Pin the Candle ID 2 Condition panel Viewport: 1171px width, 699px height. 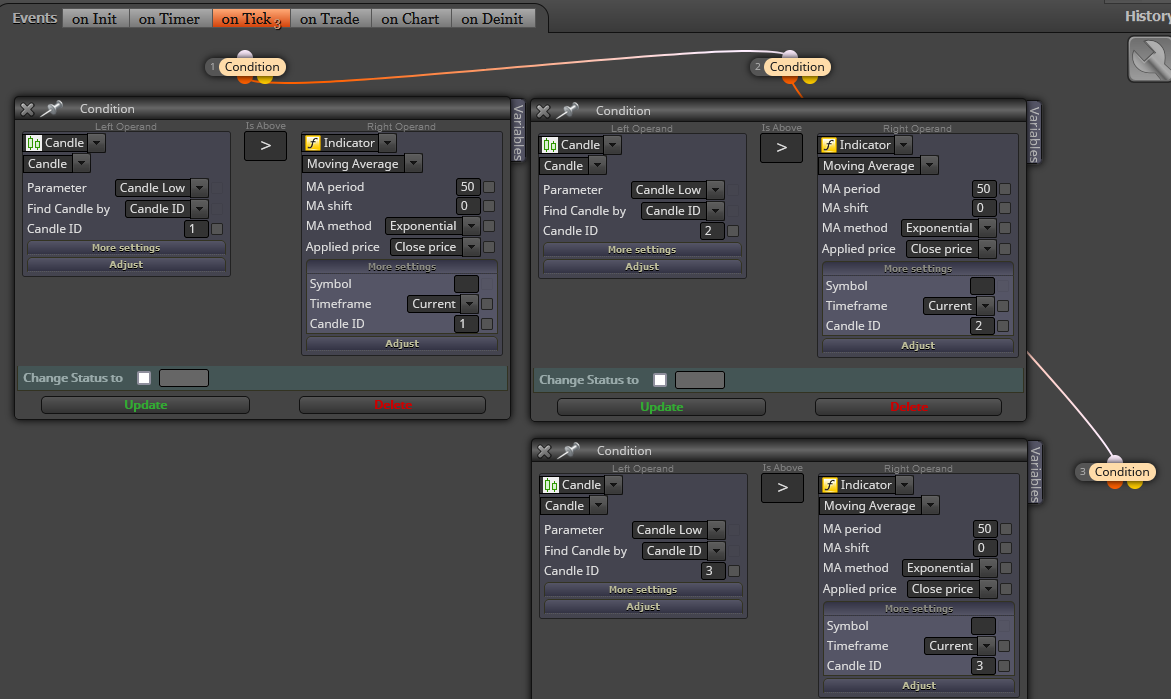pyautogui.click(x=567, y=111)
